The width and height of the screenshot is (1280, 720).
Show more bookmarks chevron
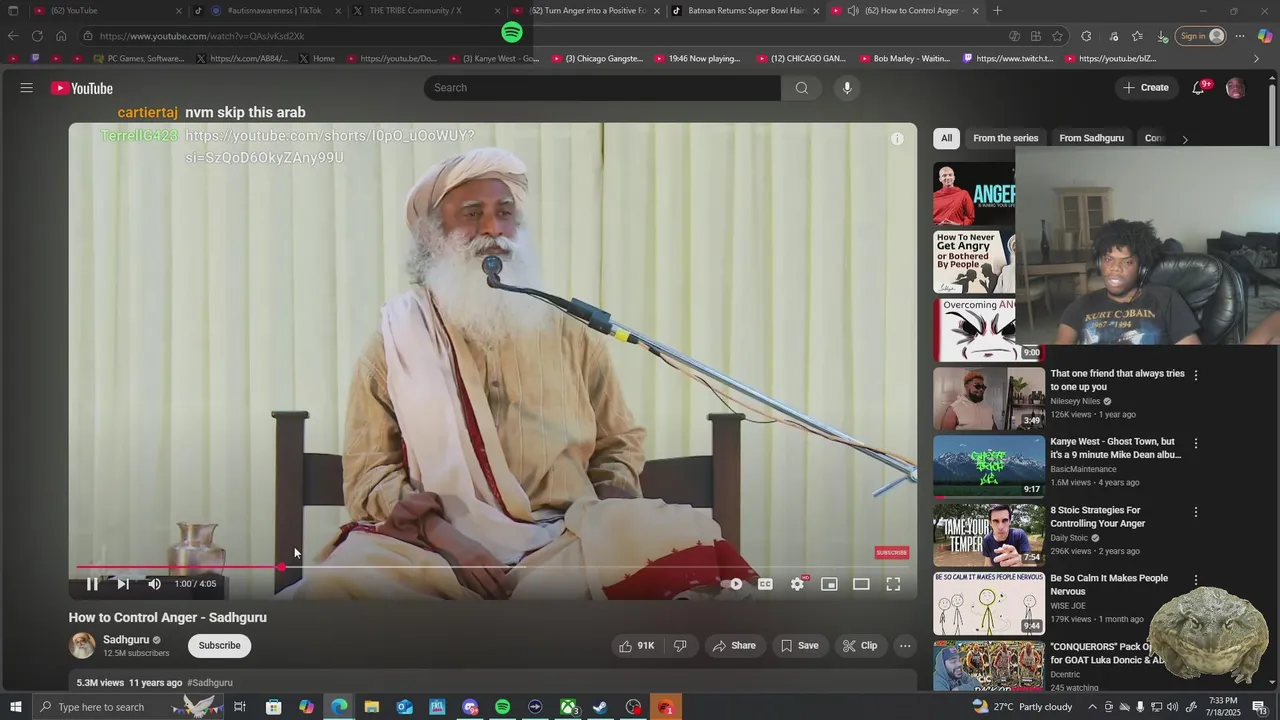1257,59
